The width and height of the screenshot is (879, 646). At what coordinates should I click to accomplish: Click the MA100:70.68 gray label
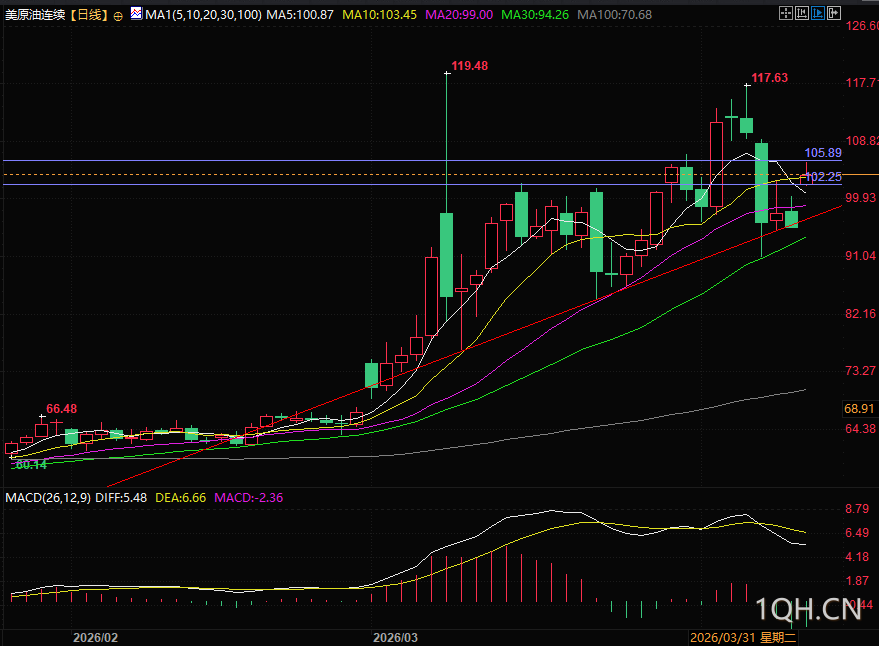pyautogui.click(x=614, y=15)
